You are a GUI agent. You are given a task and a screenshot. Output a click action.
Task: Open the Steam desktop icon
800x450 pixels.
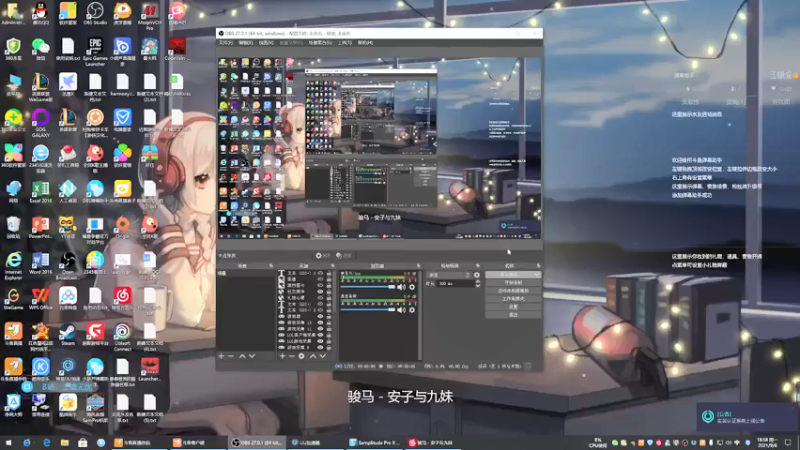[x=68, y=335]
